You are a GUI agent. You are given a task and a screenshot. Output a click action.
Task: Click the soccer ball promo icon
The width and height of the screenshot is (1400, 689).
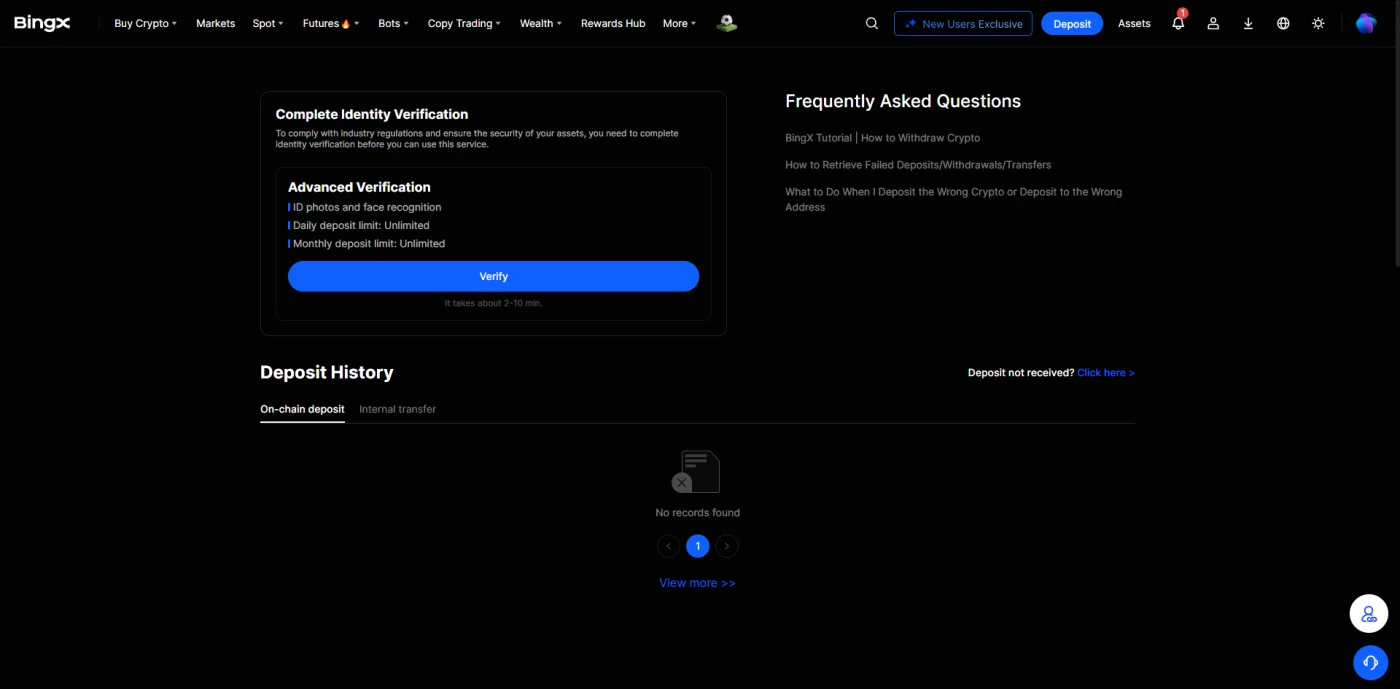tap(727, 23)
